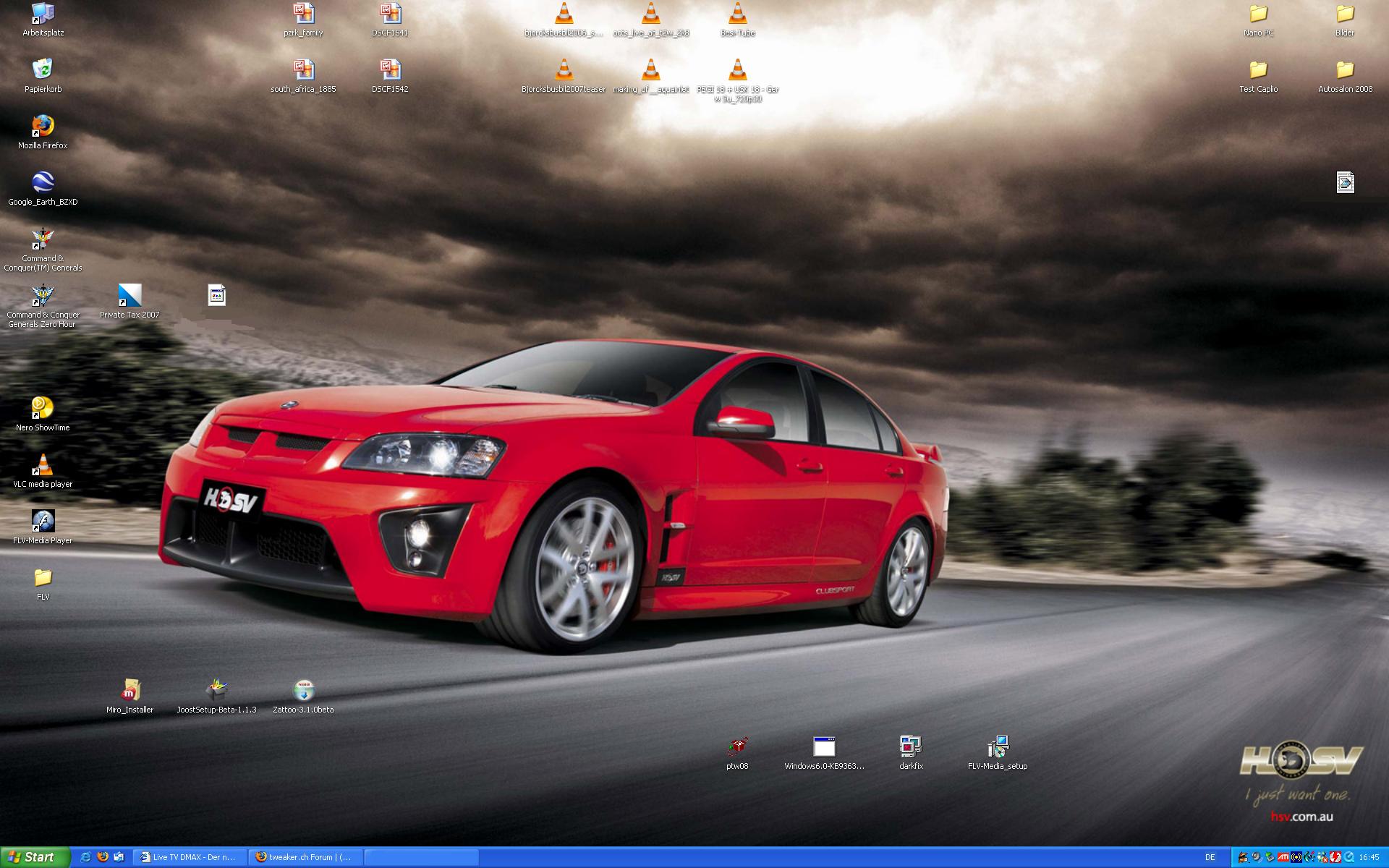Launch Google_Earth_BZXD from the desktop
The image size is (1389, 868).
43,182
